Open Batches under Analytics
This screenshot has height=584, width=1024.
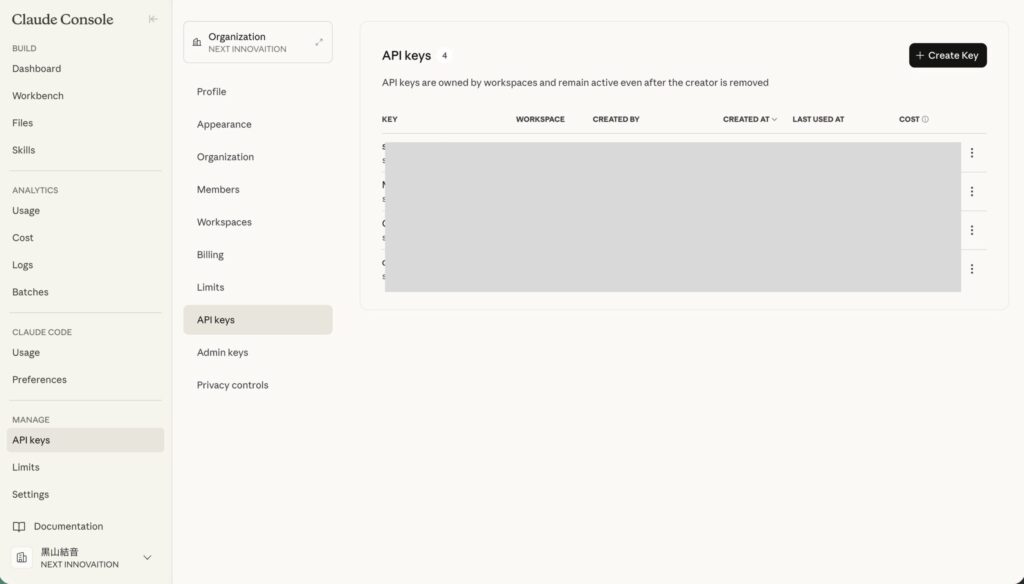[30, 292]
